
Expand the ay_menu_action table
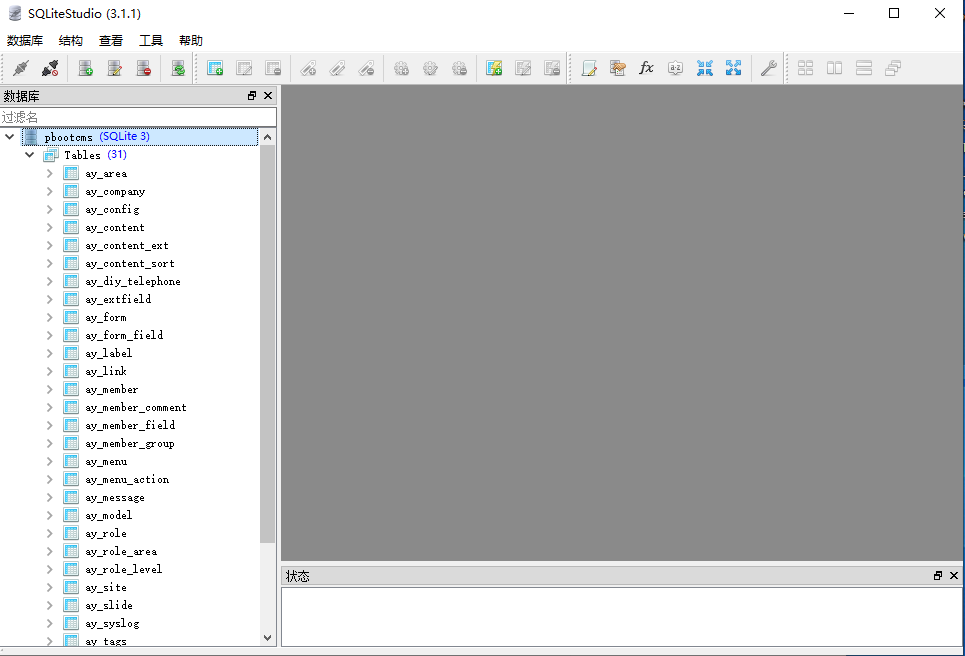tap(50, 479)
